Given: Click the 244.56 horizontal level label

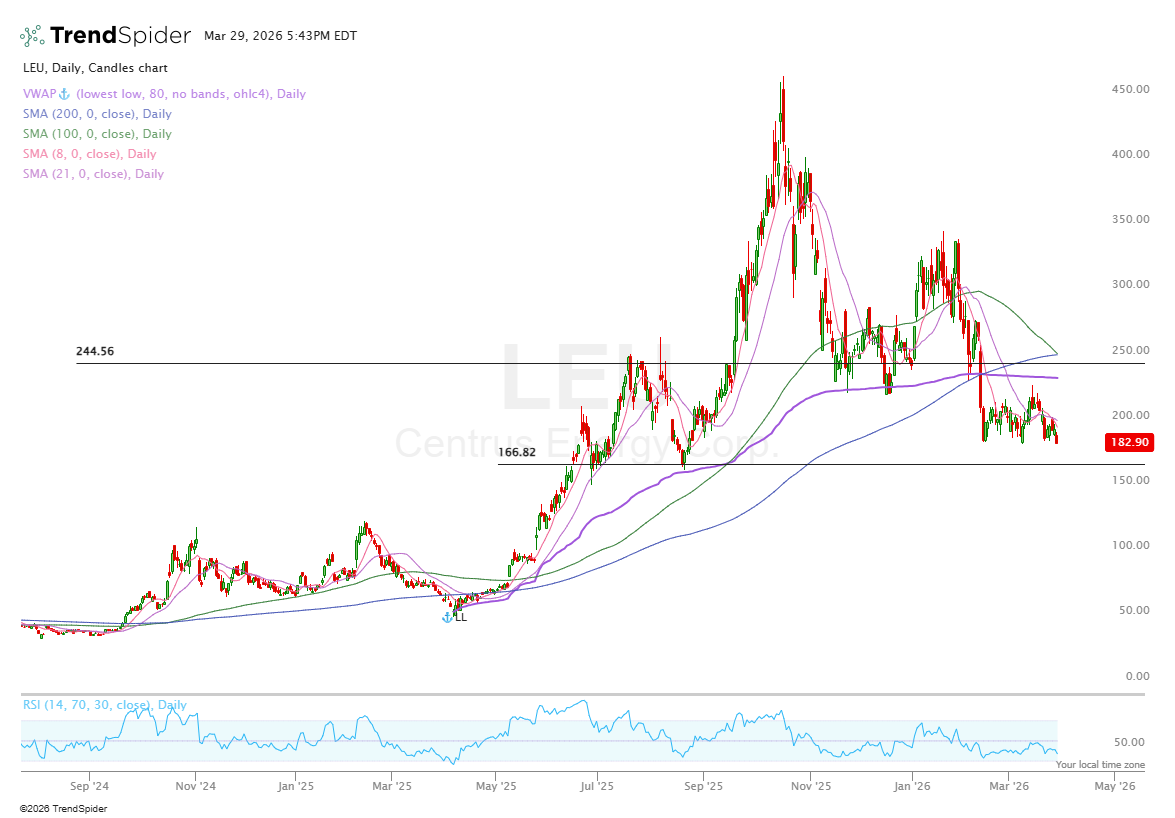Looking at the screenshot, I should point(95,351).
